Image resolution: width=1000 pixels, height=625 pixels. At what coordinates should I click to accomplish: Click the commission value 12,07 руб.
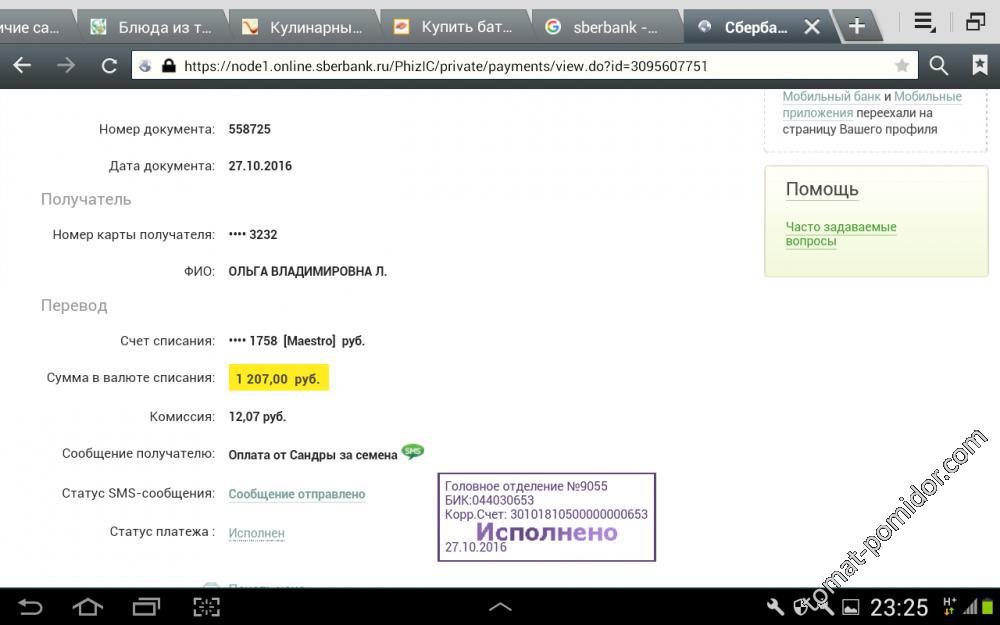257,416
